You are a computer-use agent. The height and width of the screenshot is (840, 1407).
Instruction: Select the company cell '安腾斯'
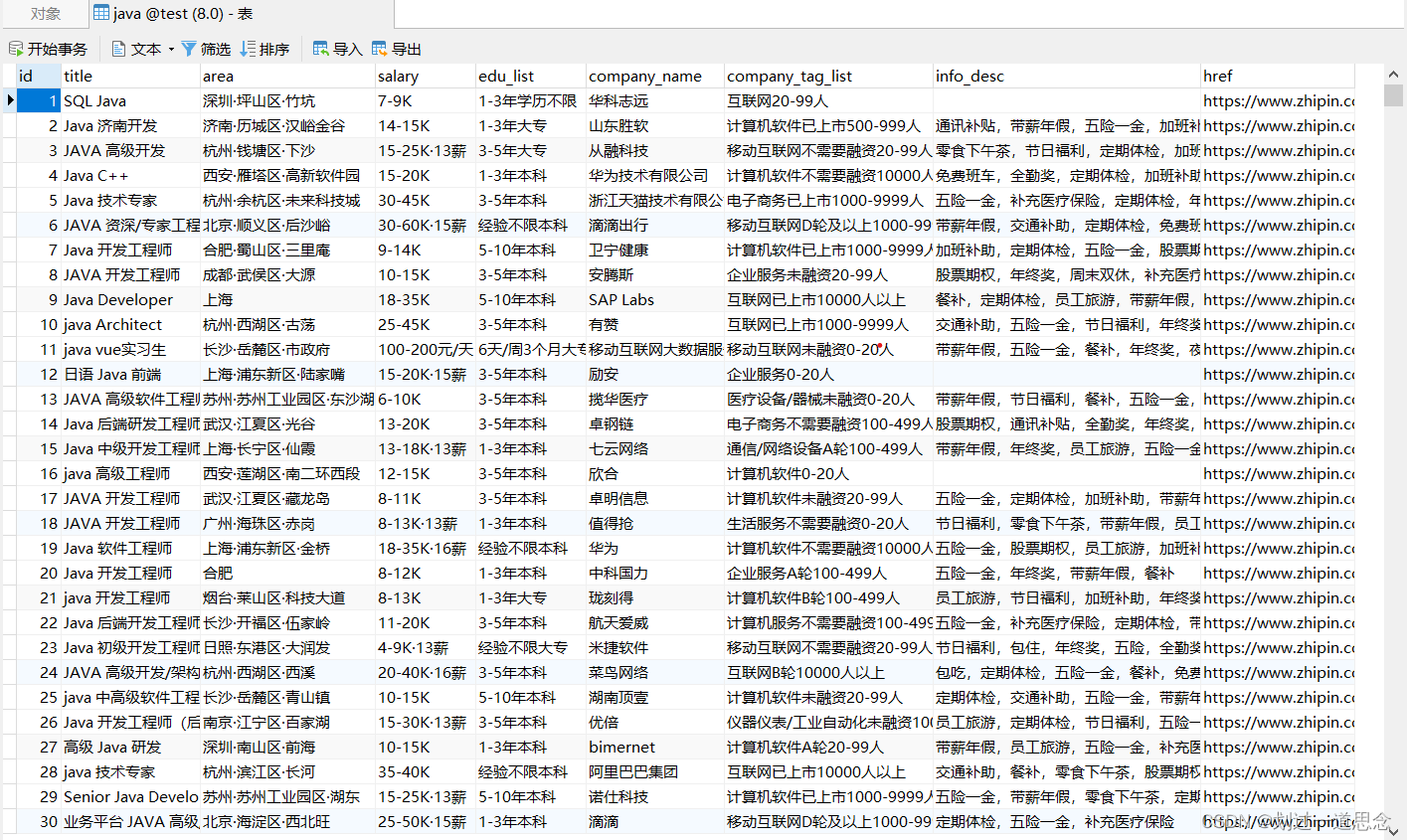pos(655,274)
